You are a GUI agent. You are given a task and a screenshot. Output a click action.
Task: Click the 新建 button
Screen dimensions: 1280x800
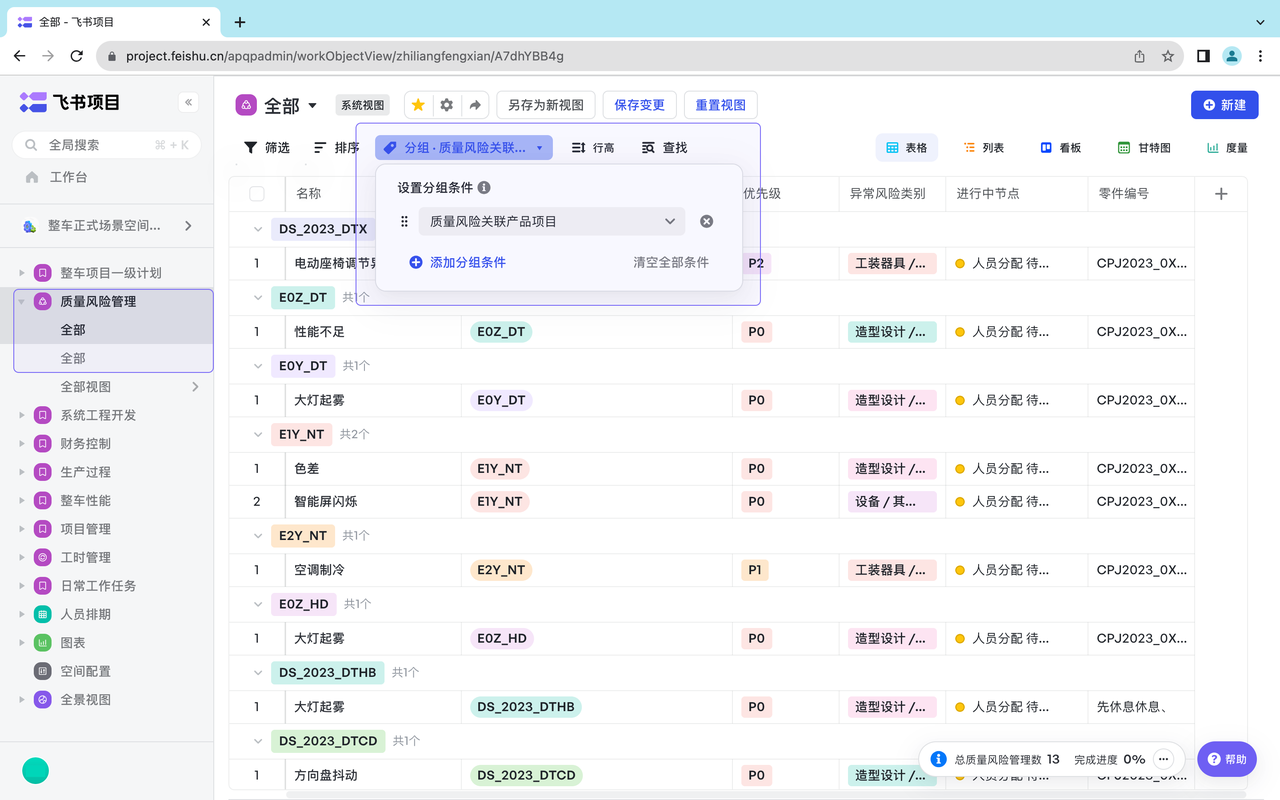click(1225, 105)
